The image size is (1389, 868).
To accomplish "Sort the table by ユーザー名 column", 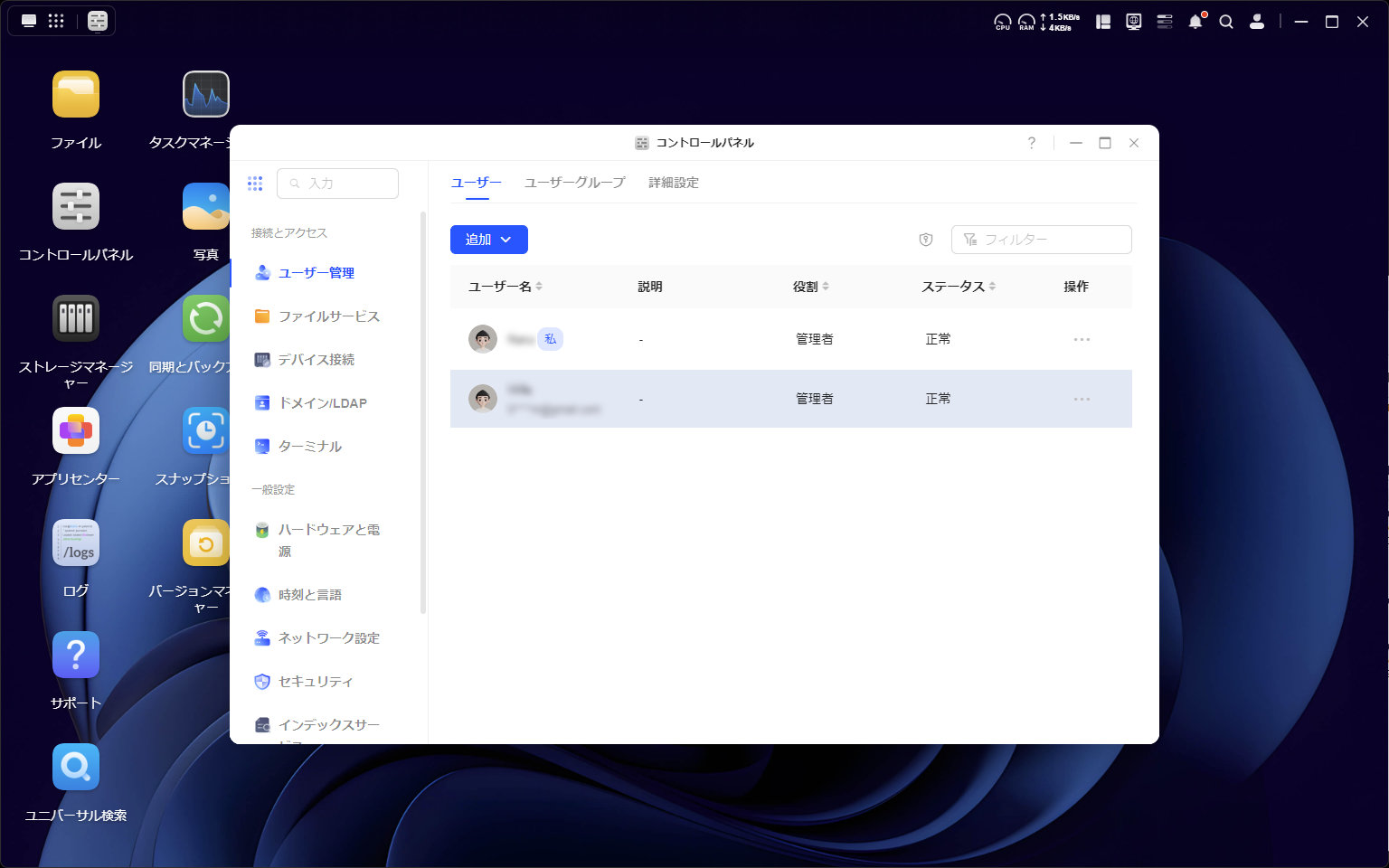I will click(539, 287).
